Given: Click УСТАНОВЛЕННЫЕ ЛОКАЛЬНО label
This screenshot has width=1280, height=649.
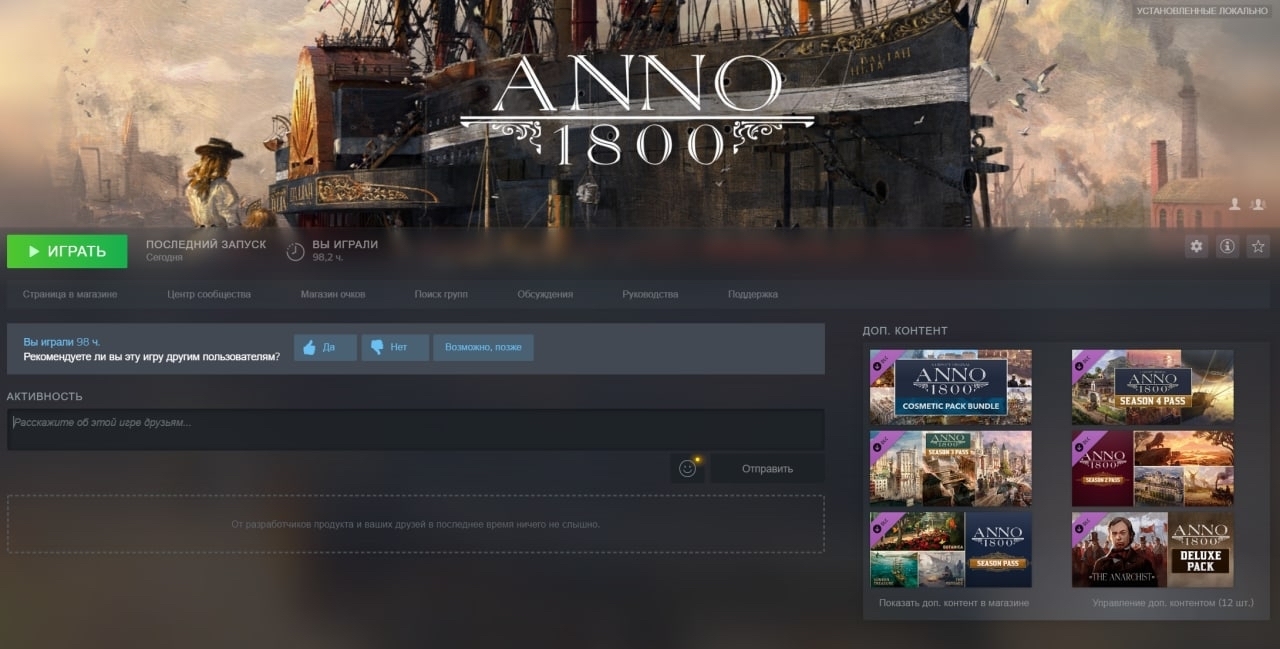Looking at the screenshot, I should pyautogui.click(x=1204, y=11).
